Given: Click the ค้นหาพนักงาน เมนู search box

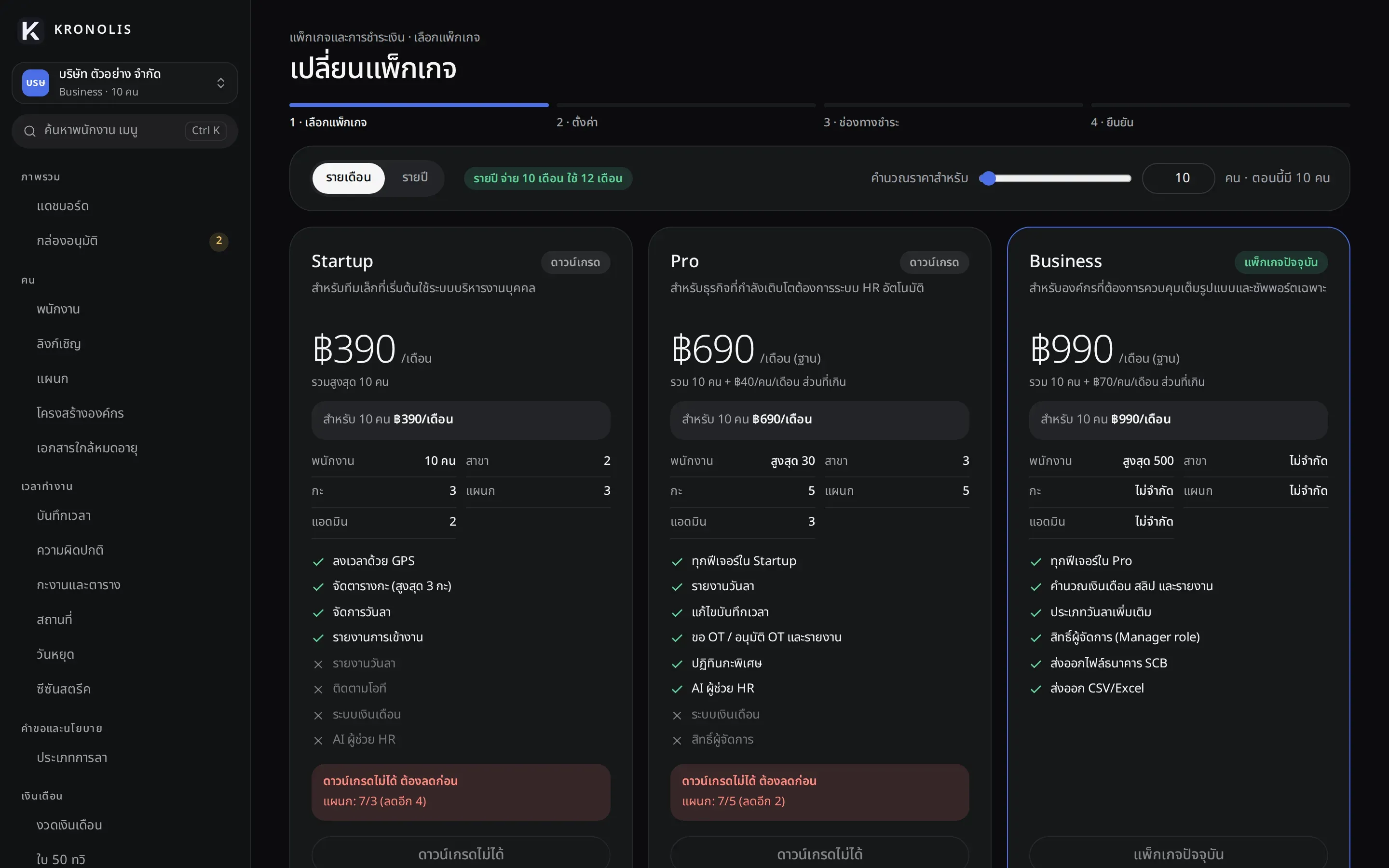Looking at the screenshot, I should click(x=124, y=131).
